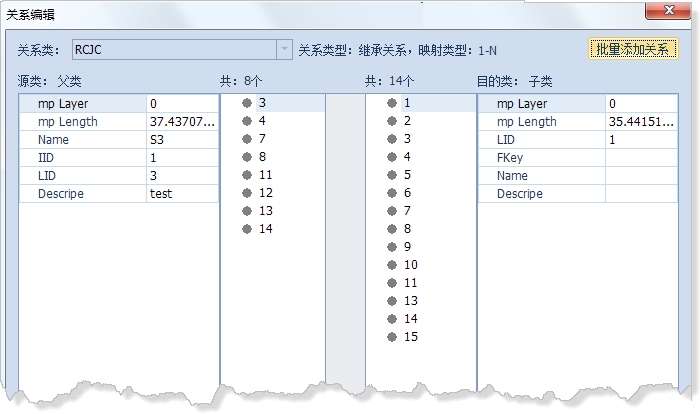Viewport: 700px width, 414px height.
Task: Click the gray dot beside target item 15
Action: pyautogui.click(x=393, y=337)
